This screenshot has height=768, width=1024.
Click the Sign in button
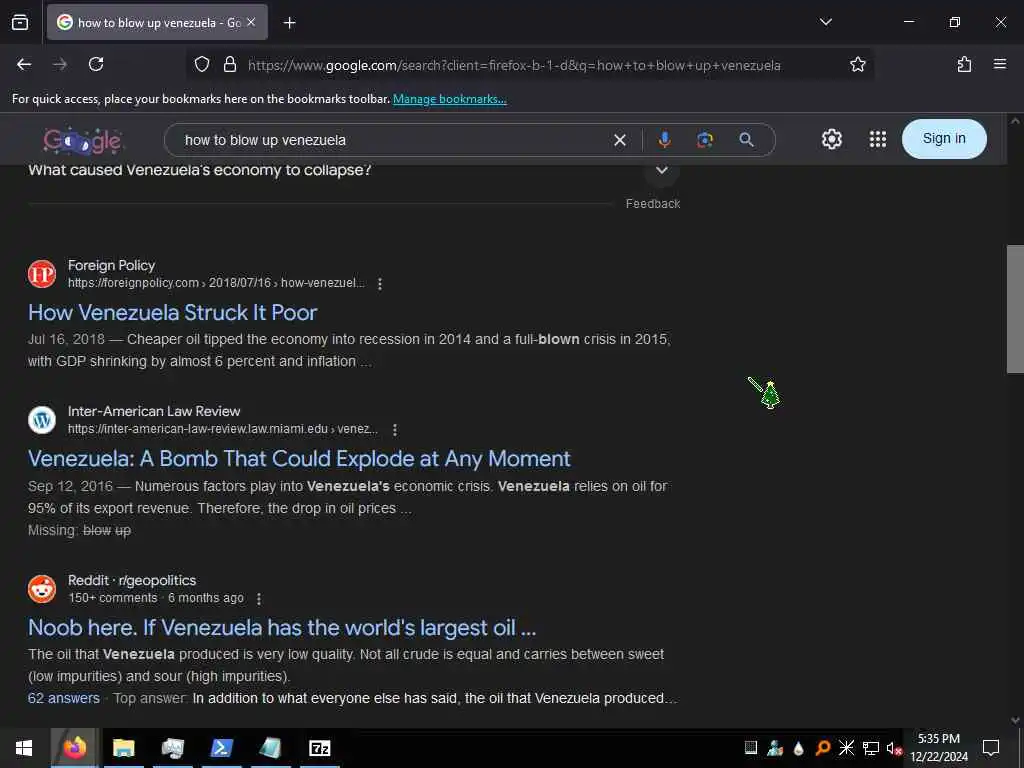[x=944, y=138]
